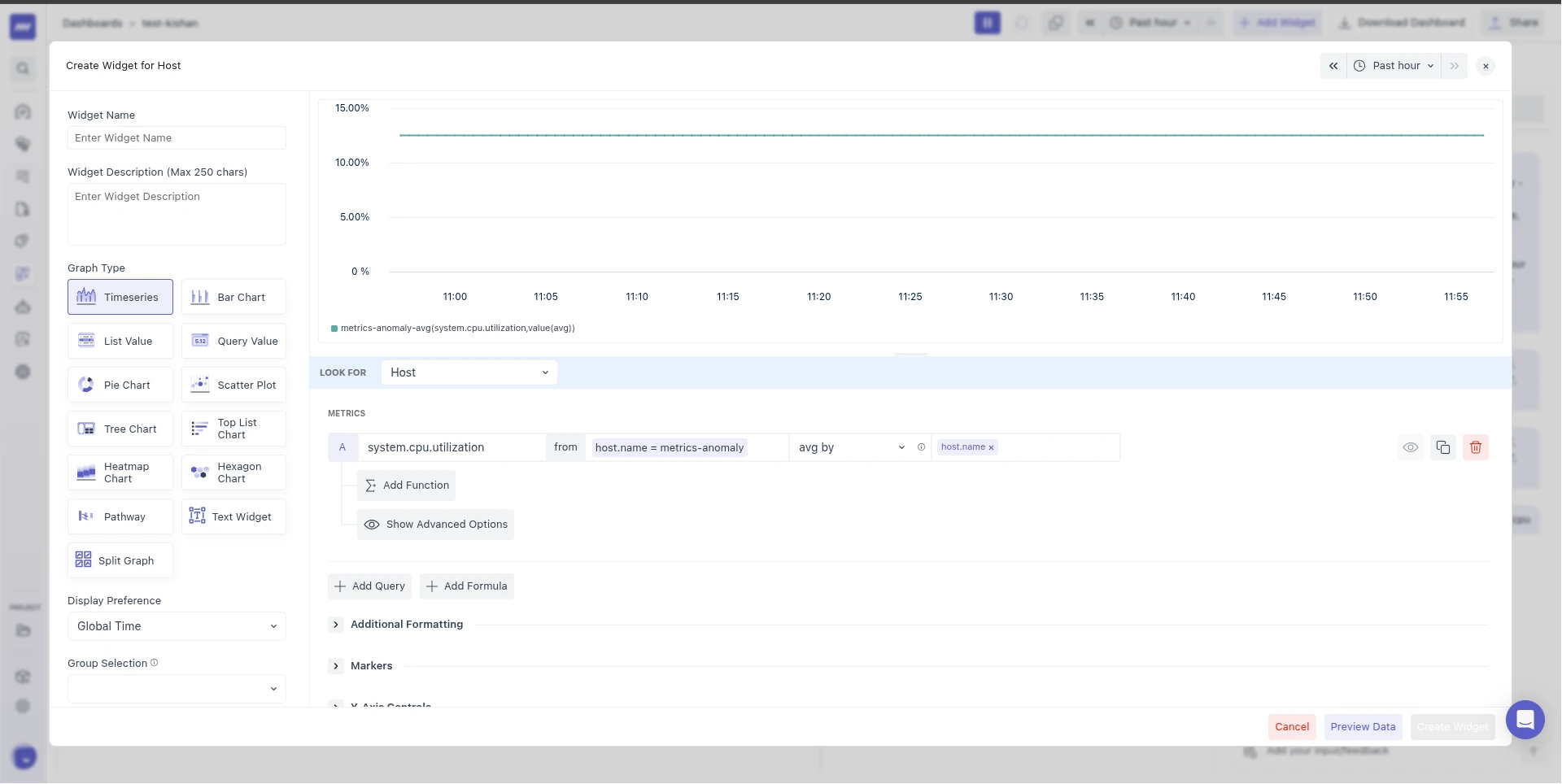Screen dimensions: 1562x784
Task: Open the chat support bubble
Action: tap(1525, 720)
